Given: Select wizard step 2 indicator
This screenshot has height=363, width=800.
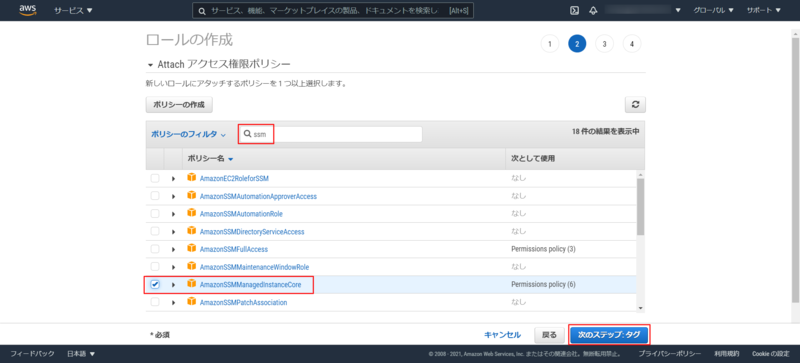Looking at the screenshot, I should 577,44.
